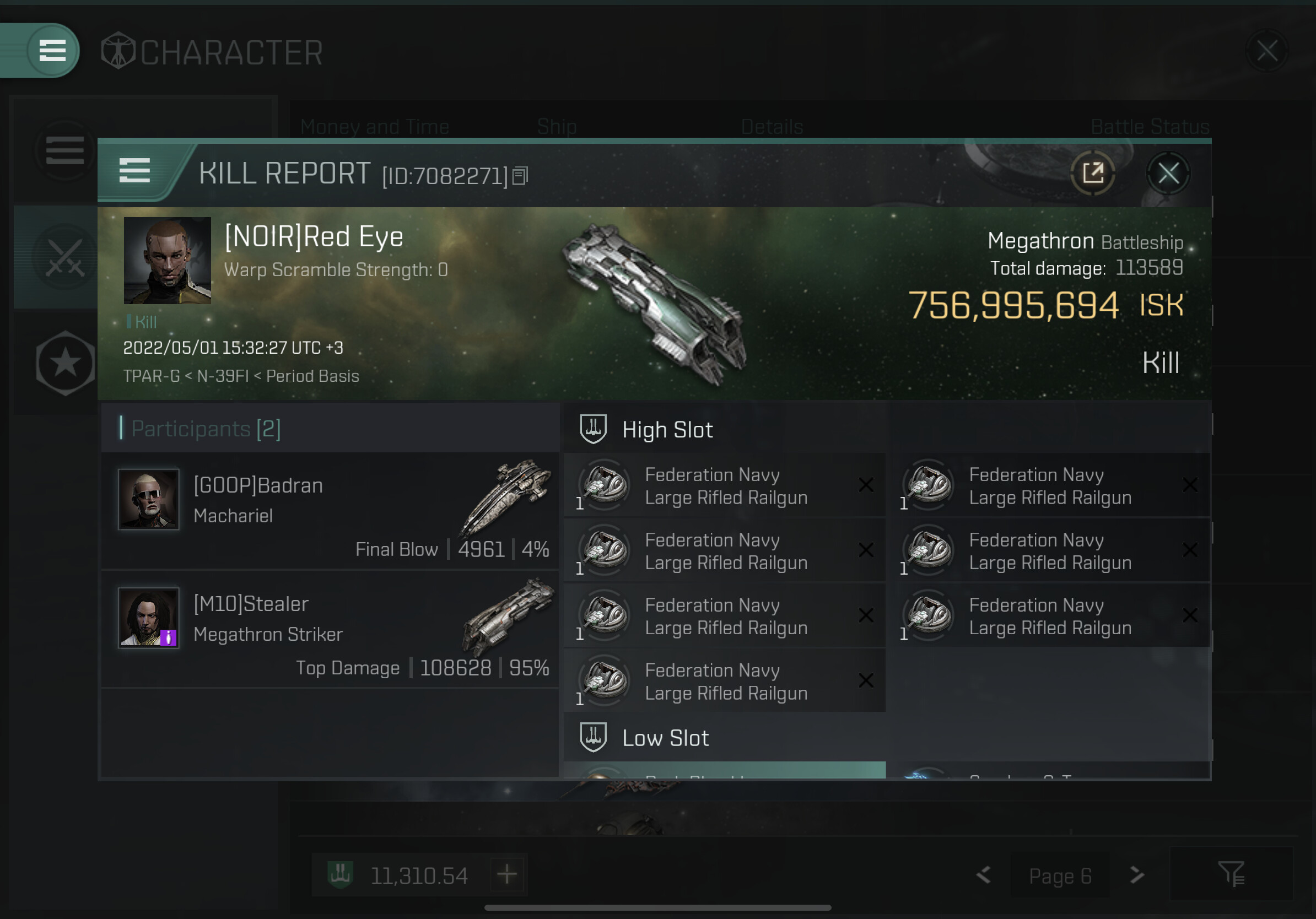The width and height of the screenshot is (1316, 919).
Task: Go to the previous page arrow
Action: click(984, 875)
